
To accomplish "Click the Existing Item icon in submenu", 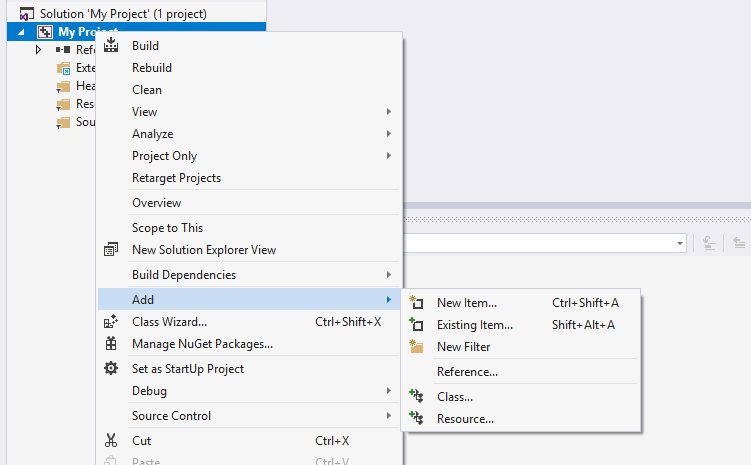I will click(417, 325).
